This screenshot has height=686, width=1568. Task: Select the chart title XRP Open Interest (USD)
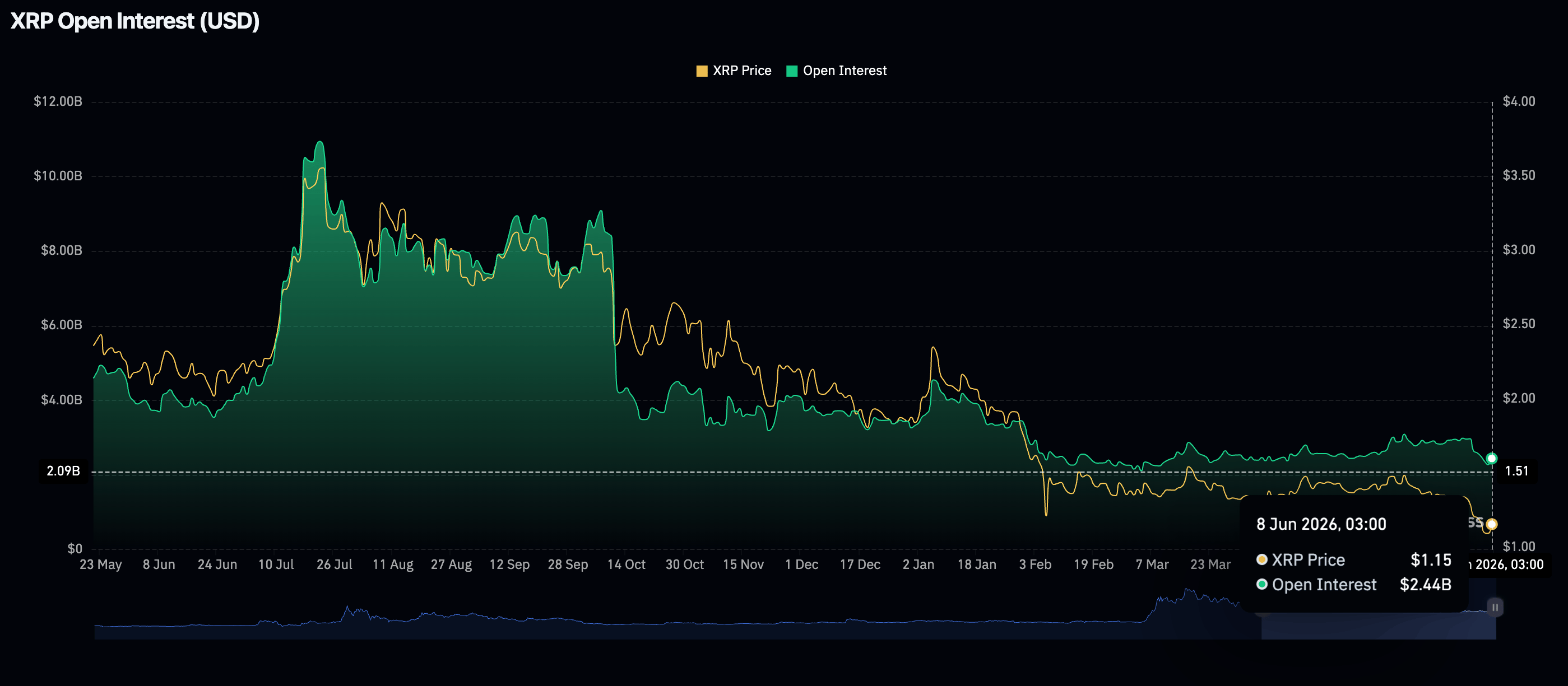tap(135, 21)
